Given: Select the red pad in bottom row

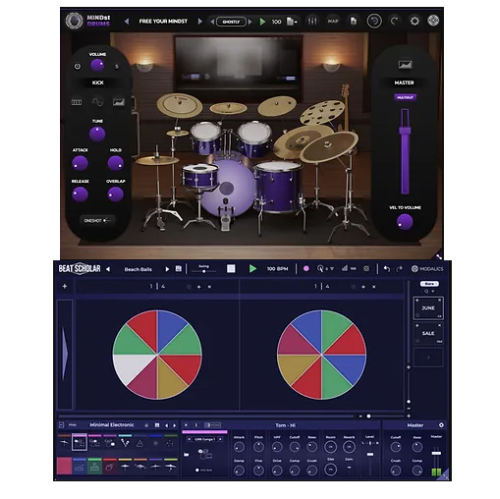Looking at the screenshot, I should coord(64,465).
